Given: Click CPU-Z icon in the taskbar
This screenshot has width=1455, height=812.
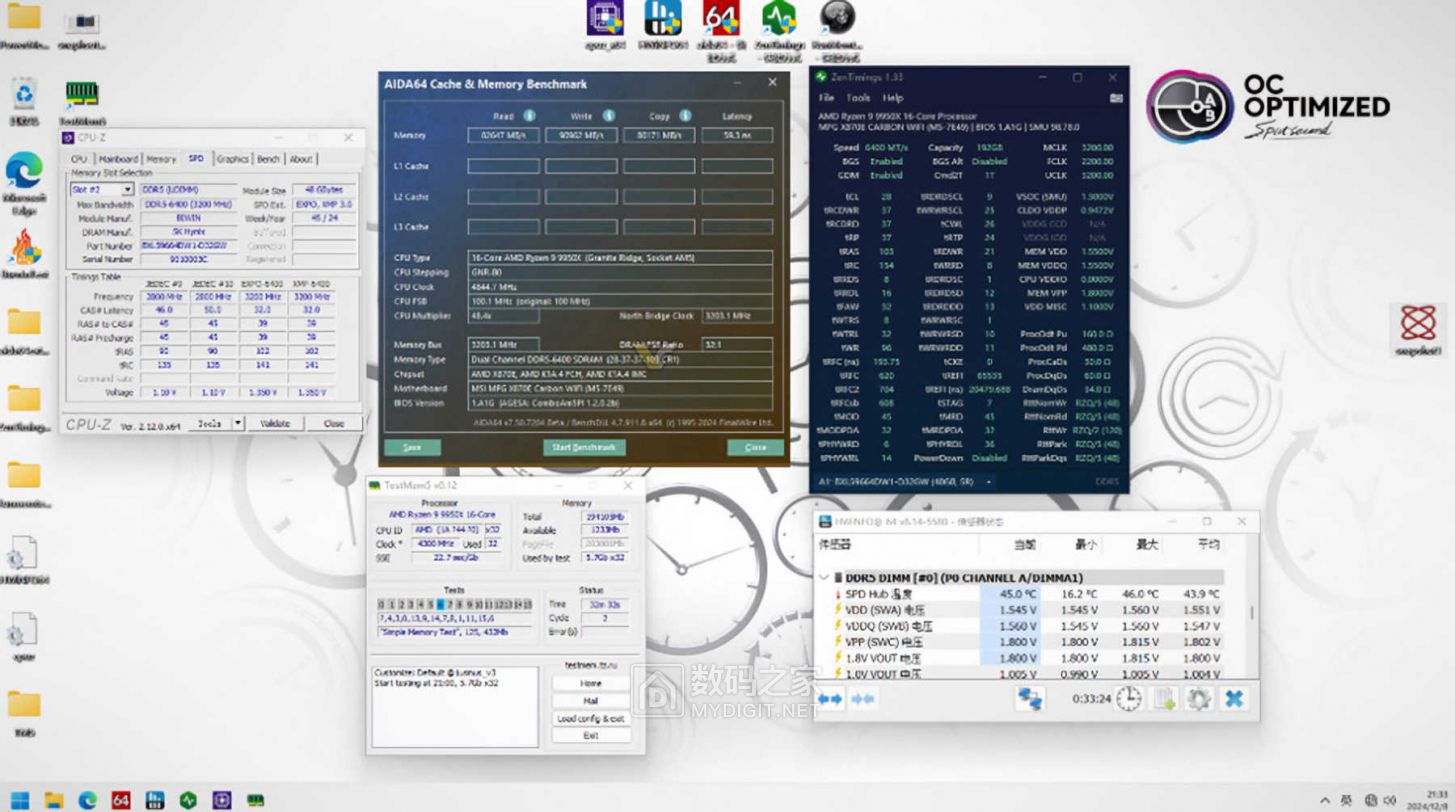Looking at the screenshot, I should [x=222, y=800].
